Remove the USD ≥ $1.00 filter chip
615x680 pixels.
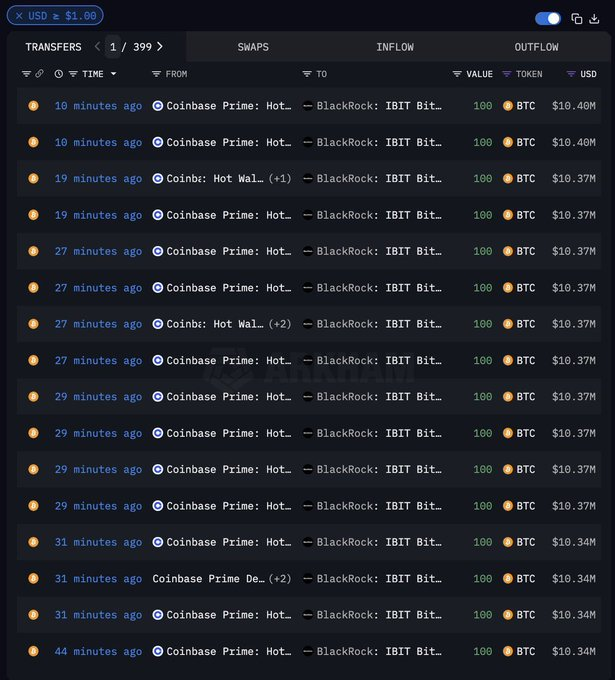[x=19, y=16]
